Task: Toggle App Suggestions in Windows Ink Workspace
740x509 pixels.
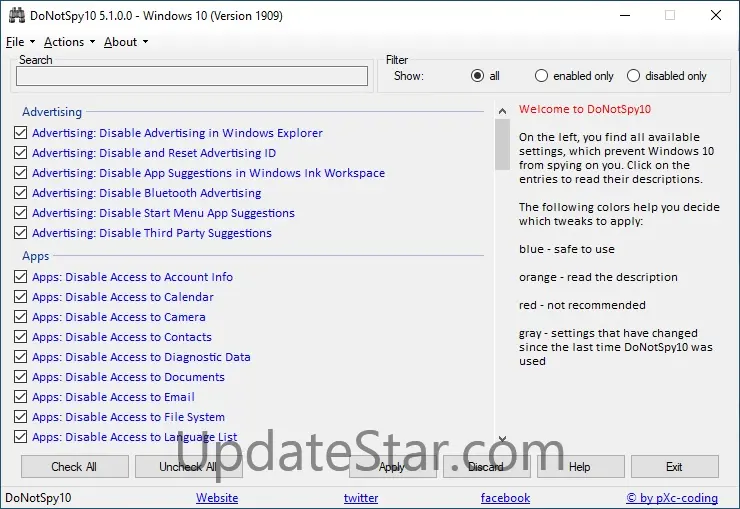Action: coord(20,173)
